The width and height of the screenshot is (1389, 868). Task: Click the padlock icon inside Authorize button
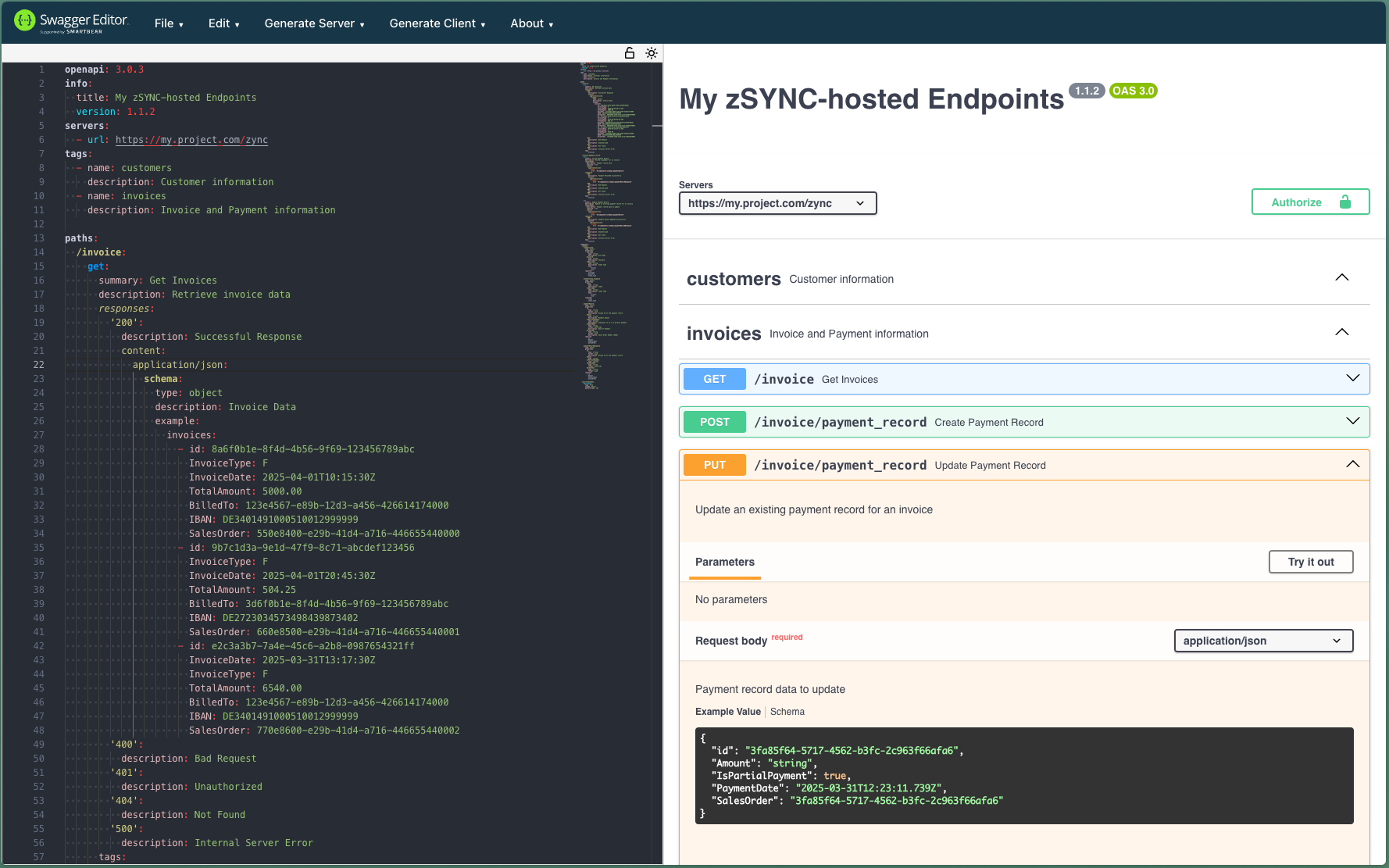(x=1345, y=202)
